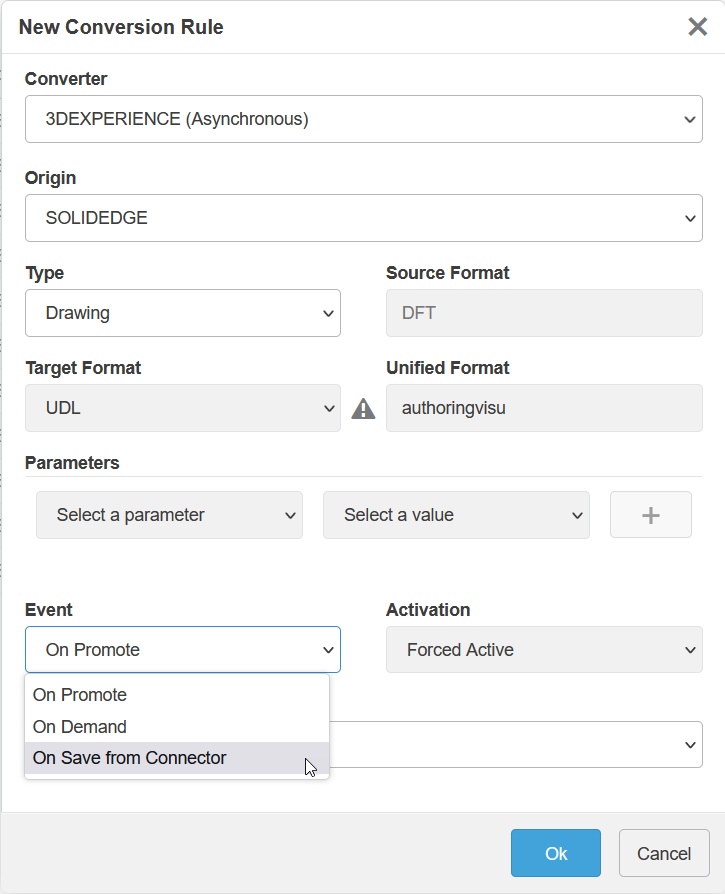This screenshot has height=894, width=725.
Task: Choose On Save from Connector option
Action: (177, 758)
